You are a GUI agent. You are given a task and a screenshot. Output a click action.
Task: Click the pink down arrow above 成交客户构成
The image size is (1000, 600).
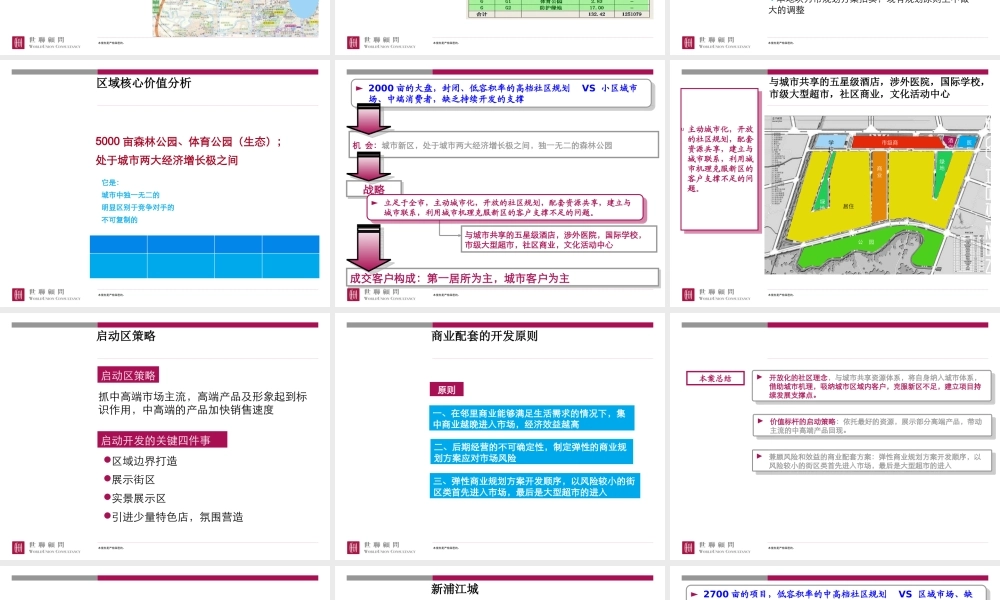[x=369, y=249]
